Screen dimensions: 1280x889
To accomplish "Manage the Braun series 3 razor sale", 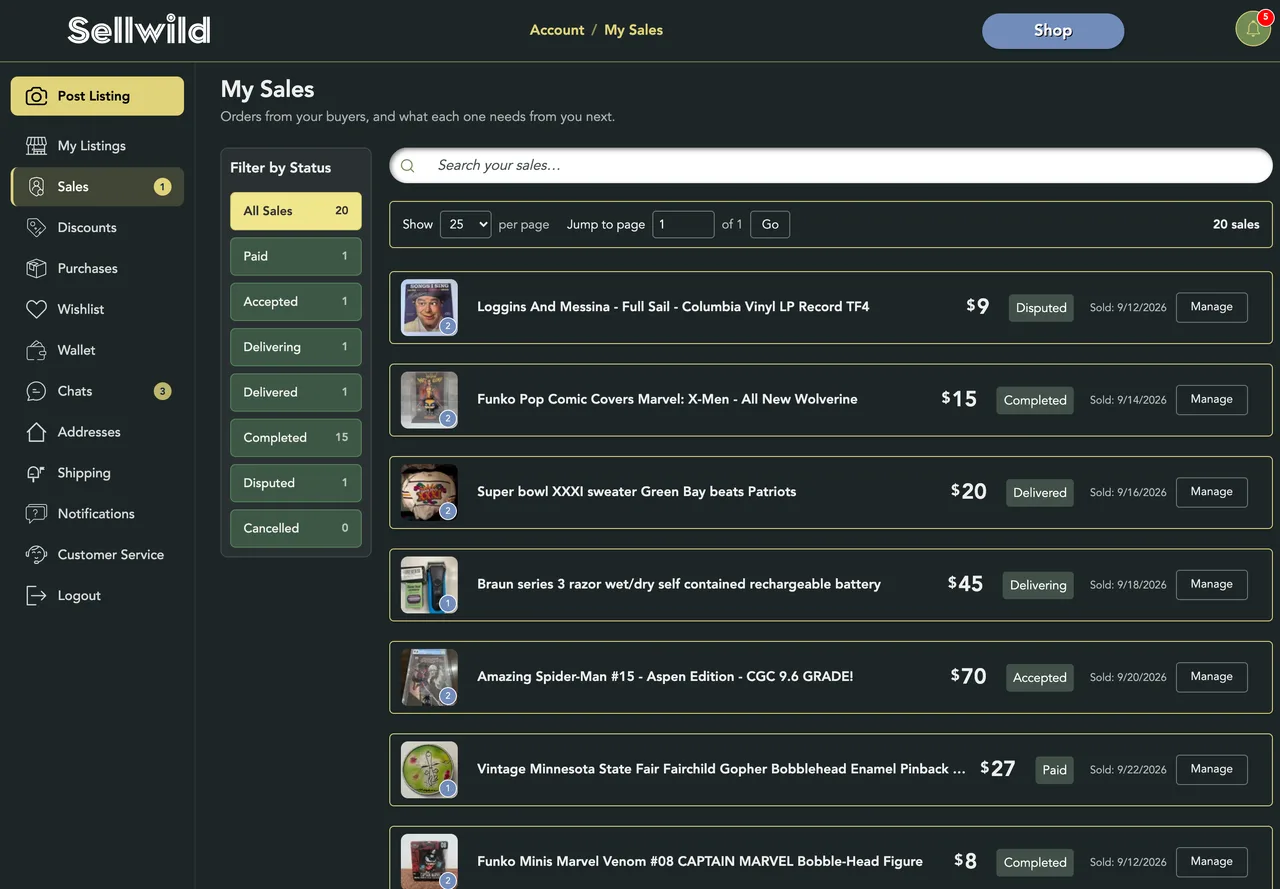I will click(x=1212, y=584).
